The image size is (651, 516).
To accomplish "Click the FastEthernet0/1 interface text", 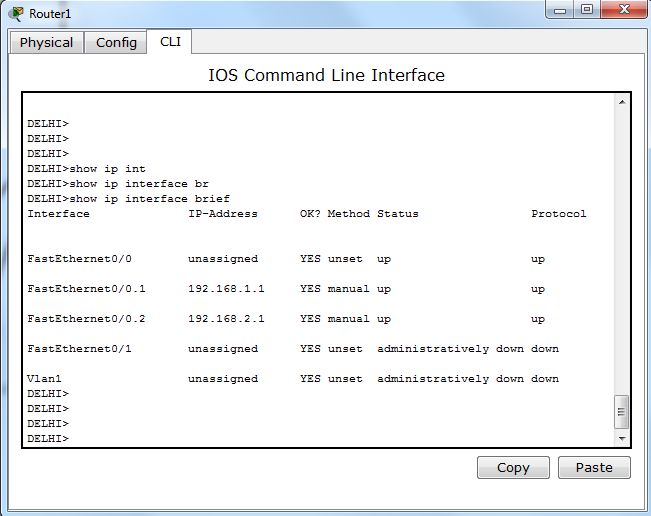I will 79,349.
